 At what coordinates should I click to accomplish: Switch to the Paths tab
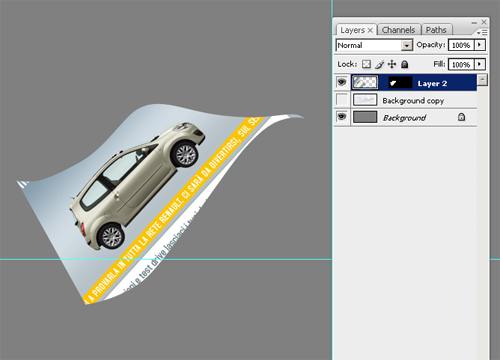click(436, 30)
